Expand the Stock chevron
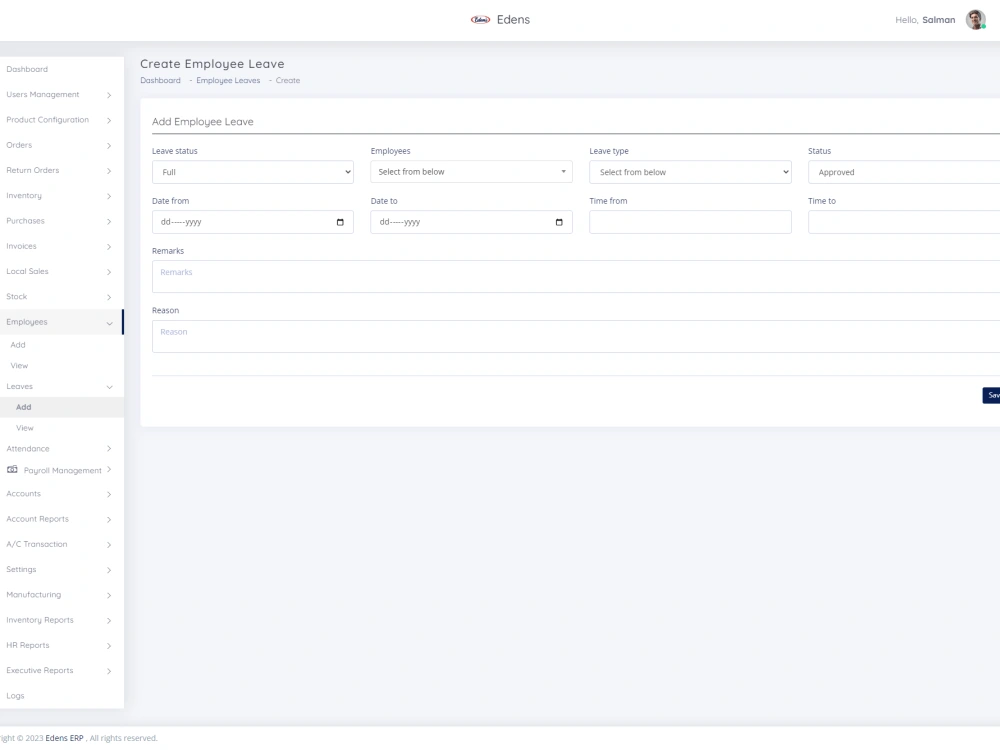 point(109,297)
